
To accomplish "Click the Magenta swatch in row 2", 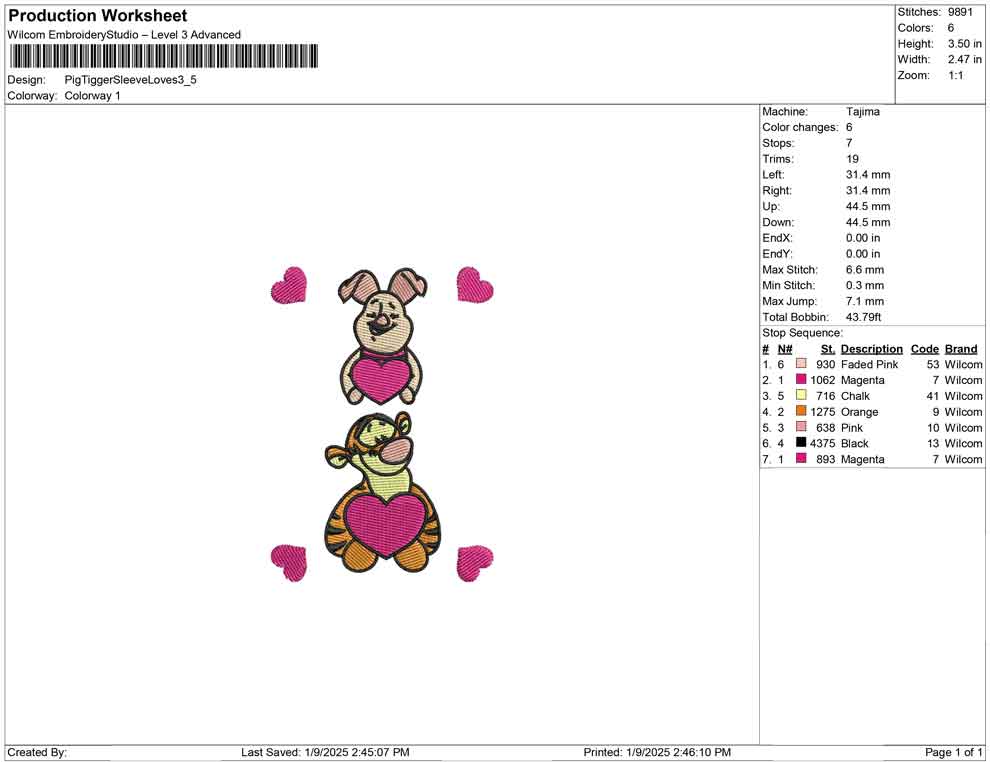I will [x=801, y=379].
